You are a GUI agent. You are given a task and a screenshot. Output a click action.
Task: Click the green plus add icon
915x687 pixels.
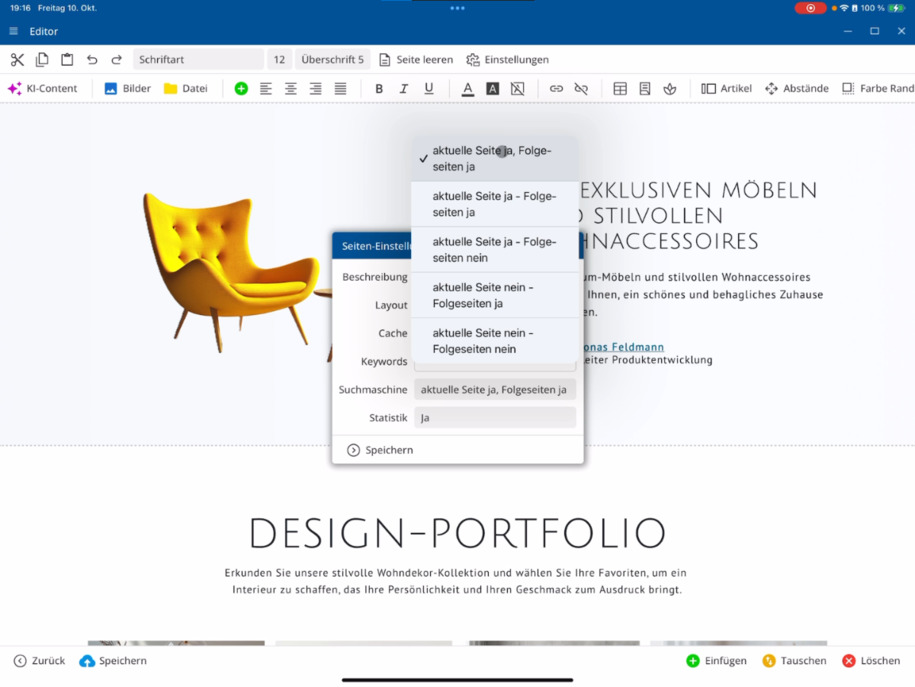pyautogui.click(x=241, y=88)
